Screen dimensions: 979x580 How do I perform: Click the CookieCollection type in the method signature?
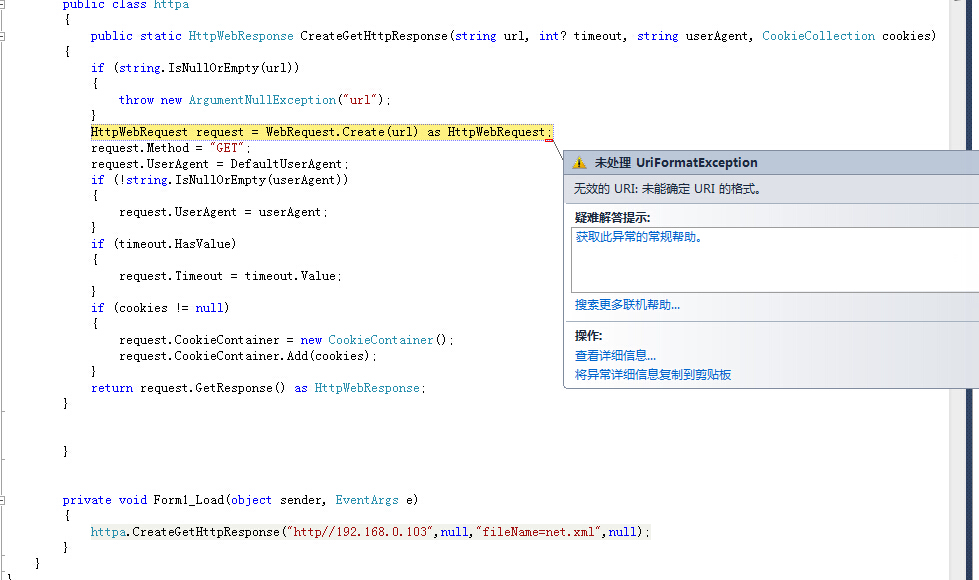tap(819, 36)
